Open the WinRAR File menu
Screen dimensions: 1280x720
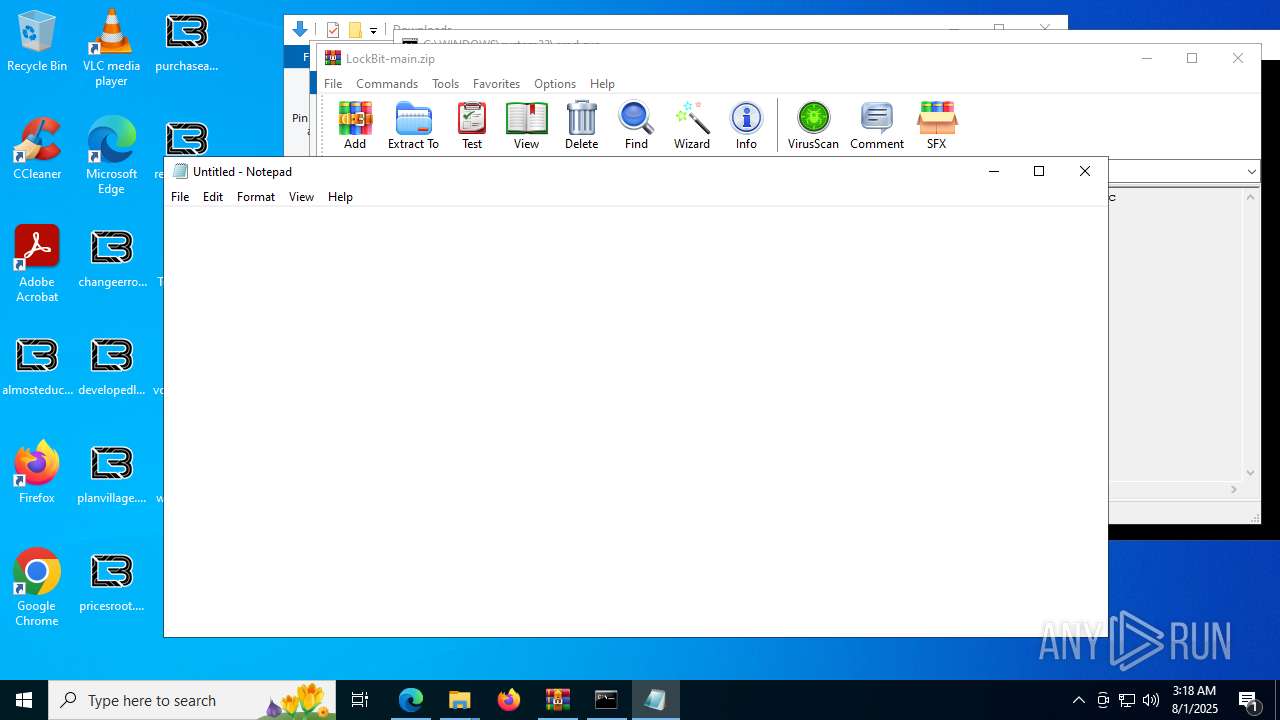(x=333, y=84)
